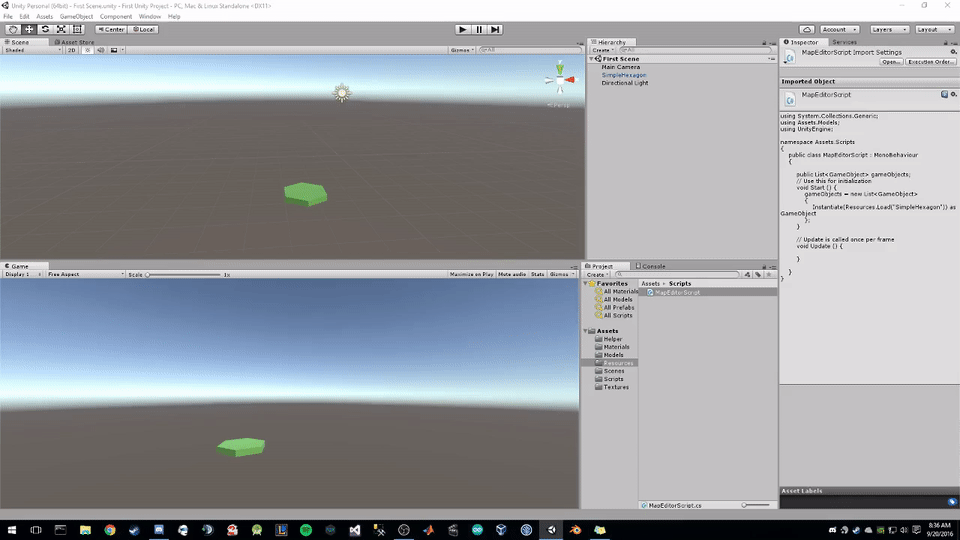Open the Component menu

tap(116, 17)
